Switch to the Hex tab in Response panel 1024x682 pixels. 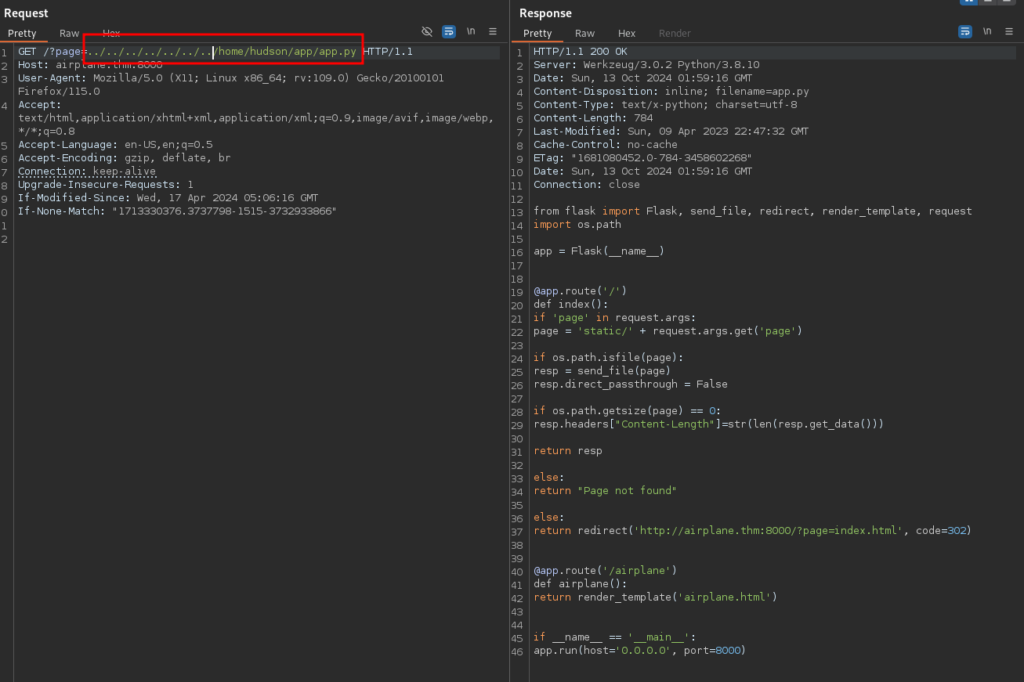pos(626,33)
